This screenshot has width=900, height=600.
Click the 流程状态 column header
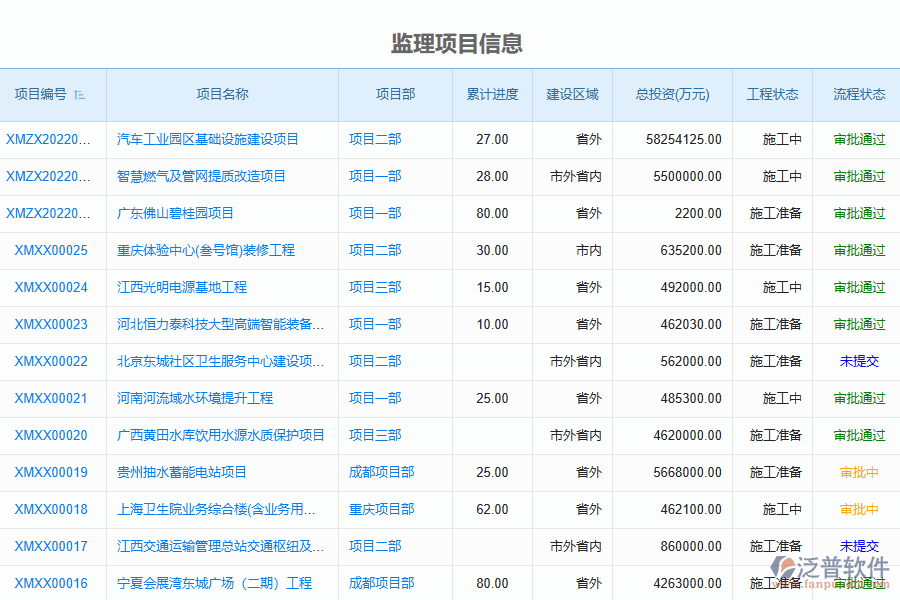click(x=859, y=95)
